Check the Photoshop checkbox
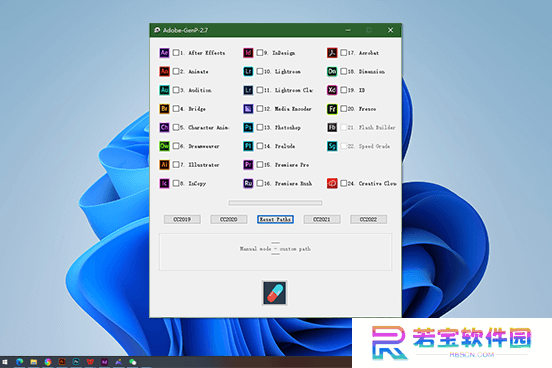Screen dimensions: 552x368 (x=260, y=127)
